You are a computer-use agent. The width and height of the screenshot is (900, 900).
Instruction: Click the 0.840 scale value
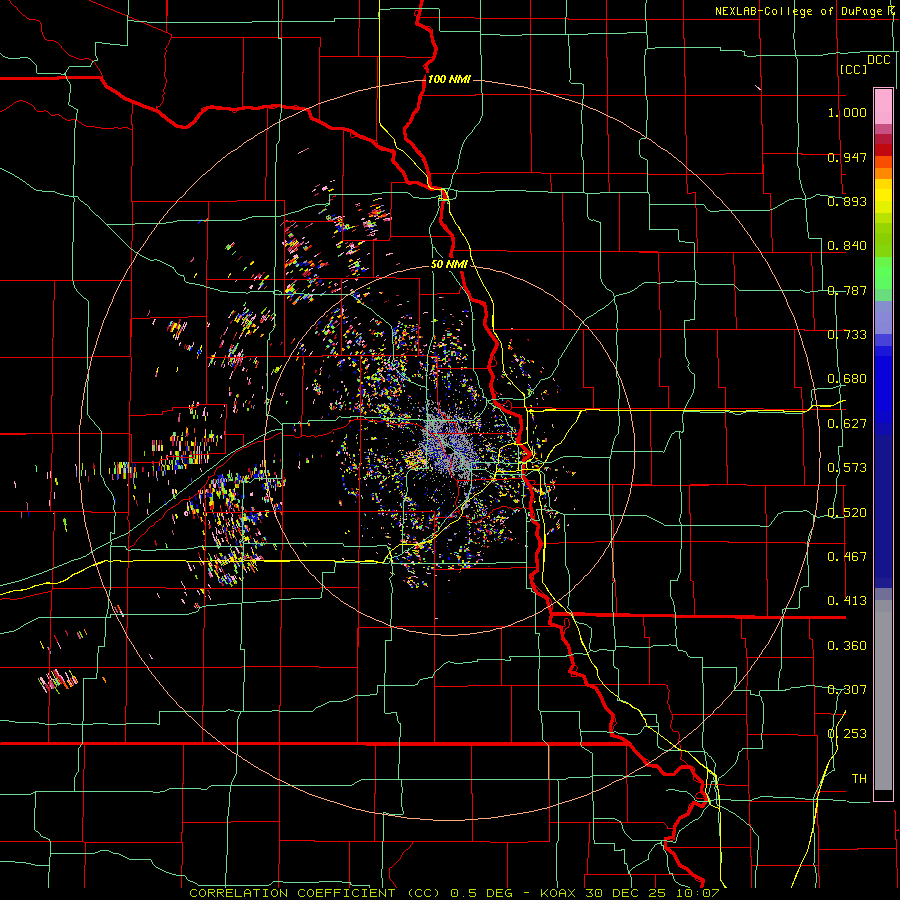[x=847, y=246]
